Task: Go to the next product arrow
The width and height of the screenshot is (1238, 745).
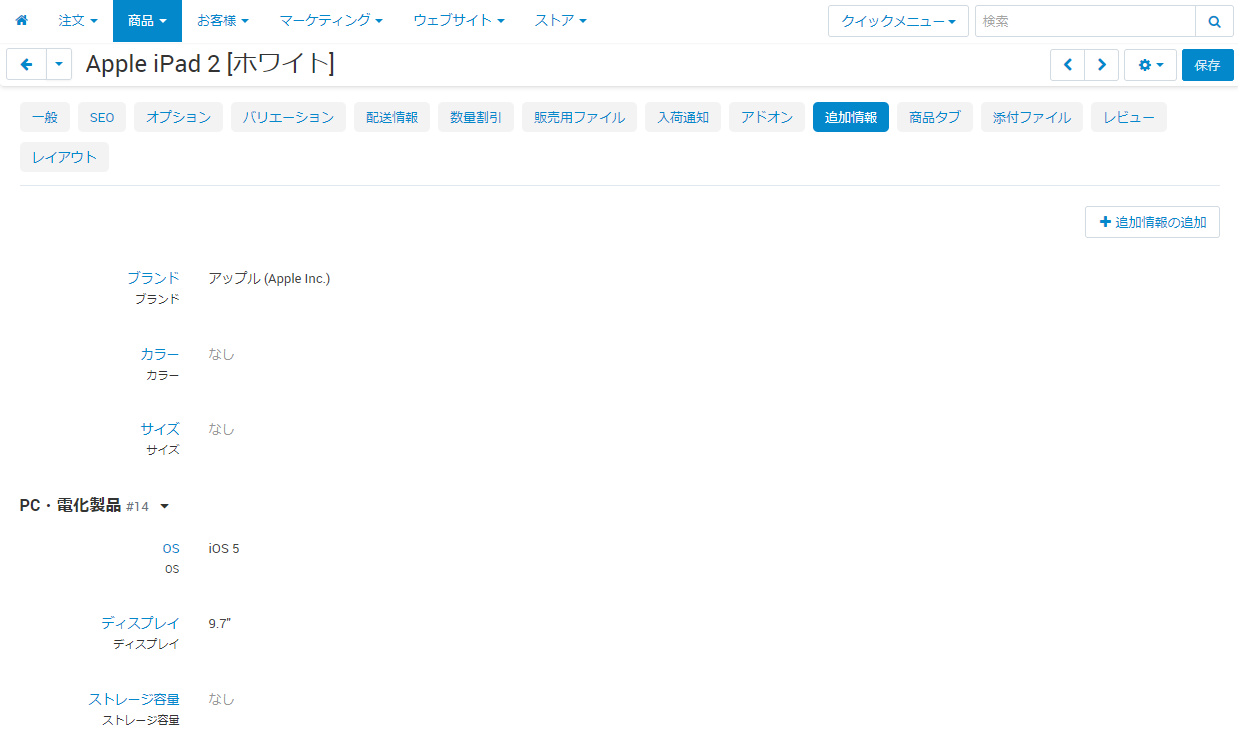Action: point(1101,65)
